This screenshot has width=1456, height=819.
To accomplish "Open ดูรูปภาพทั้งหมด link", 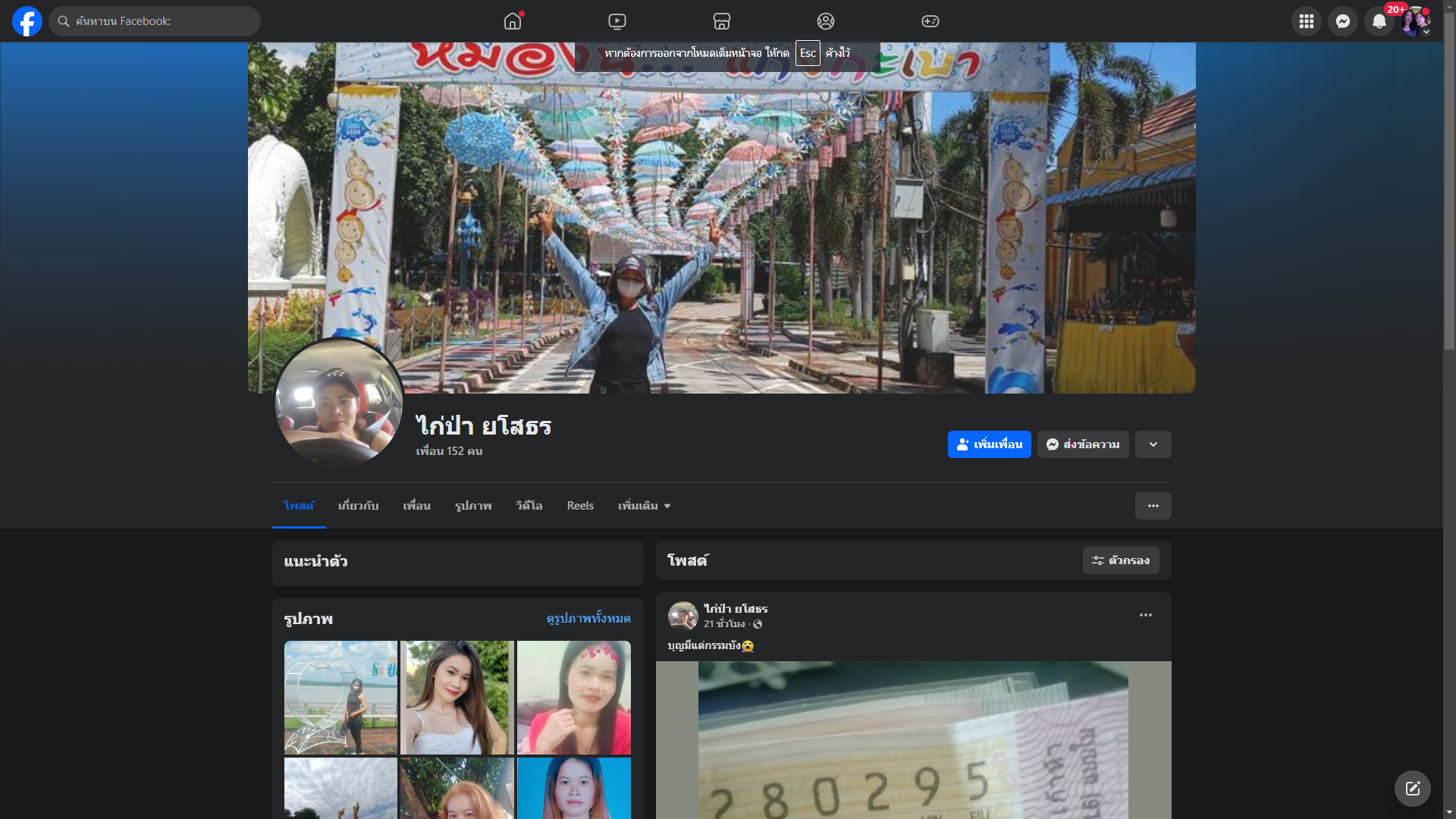I will [x=588, y=619].
